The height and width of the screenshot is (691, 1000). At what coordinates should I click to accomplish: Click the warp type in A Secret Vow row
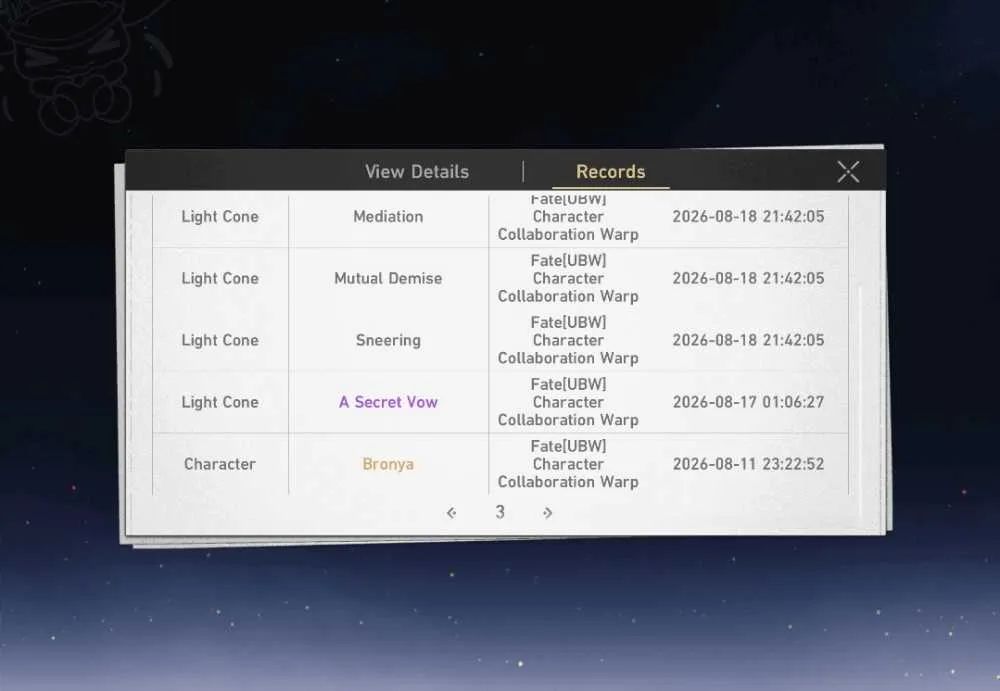(x=568, y=402)
